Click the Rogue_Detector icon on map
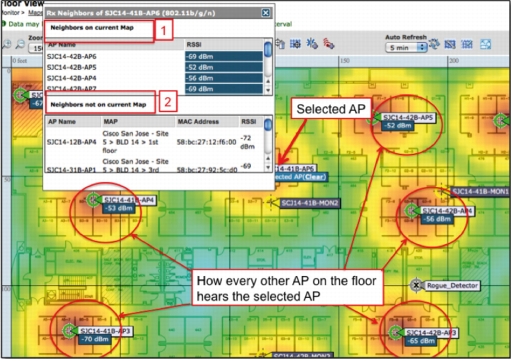 pyautogui.click(x=416, y=285)
